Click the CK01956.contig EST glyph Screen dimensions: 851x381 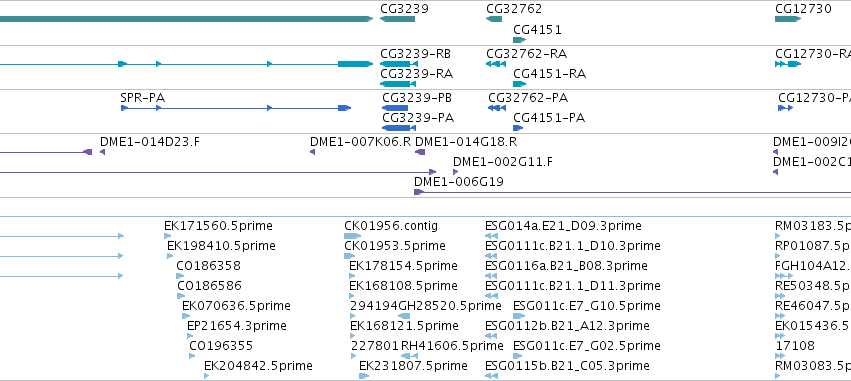click(x=352, y=236)
